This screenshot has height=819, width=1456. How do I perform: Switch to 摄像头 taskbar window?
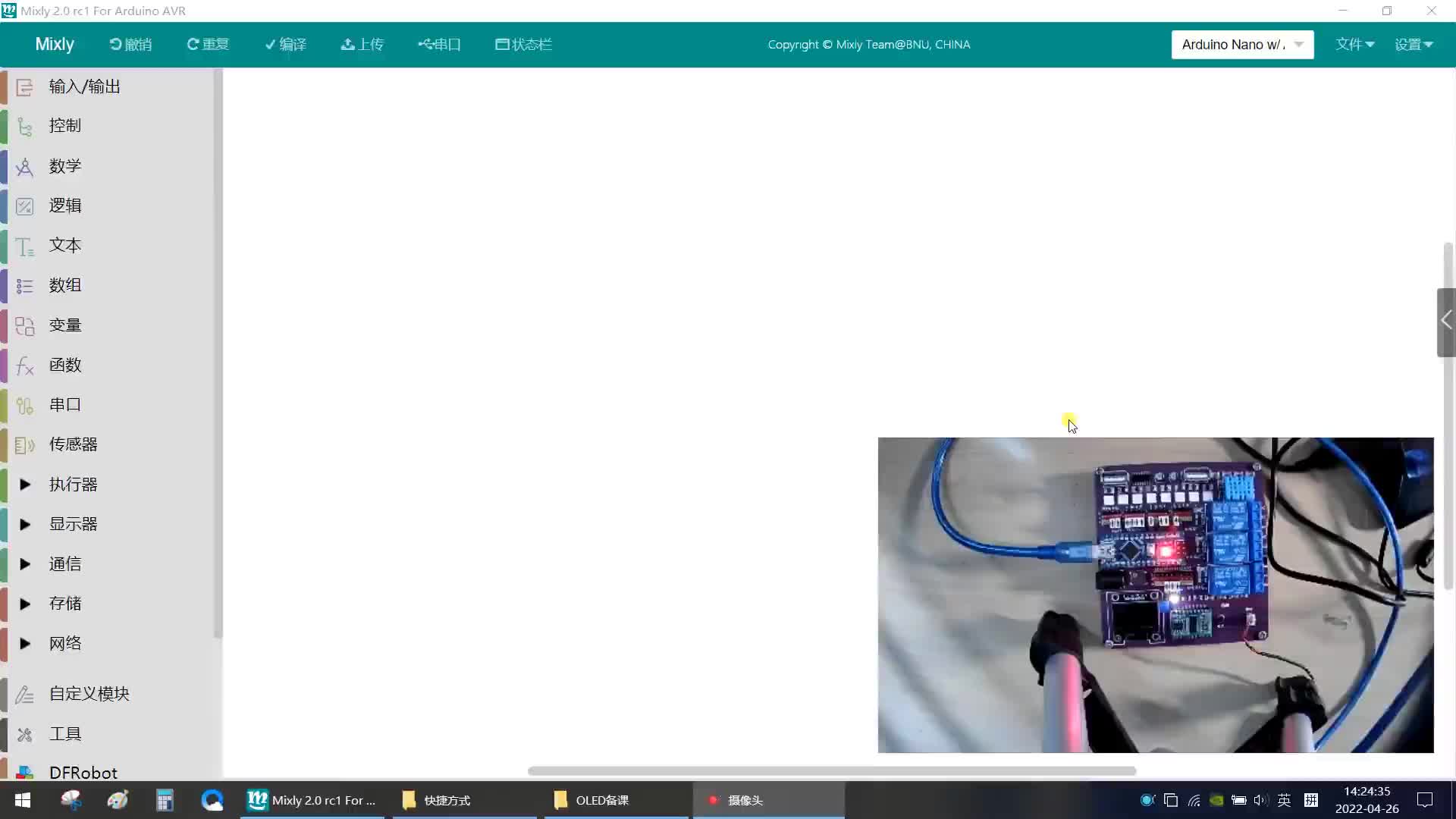pyautogui.click(x=769, y=800)
